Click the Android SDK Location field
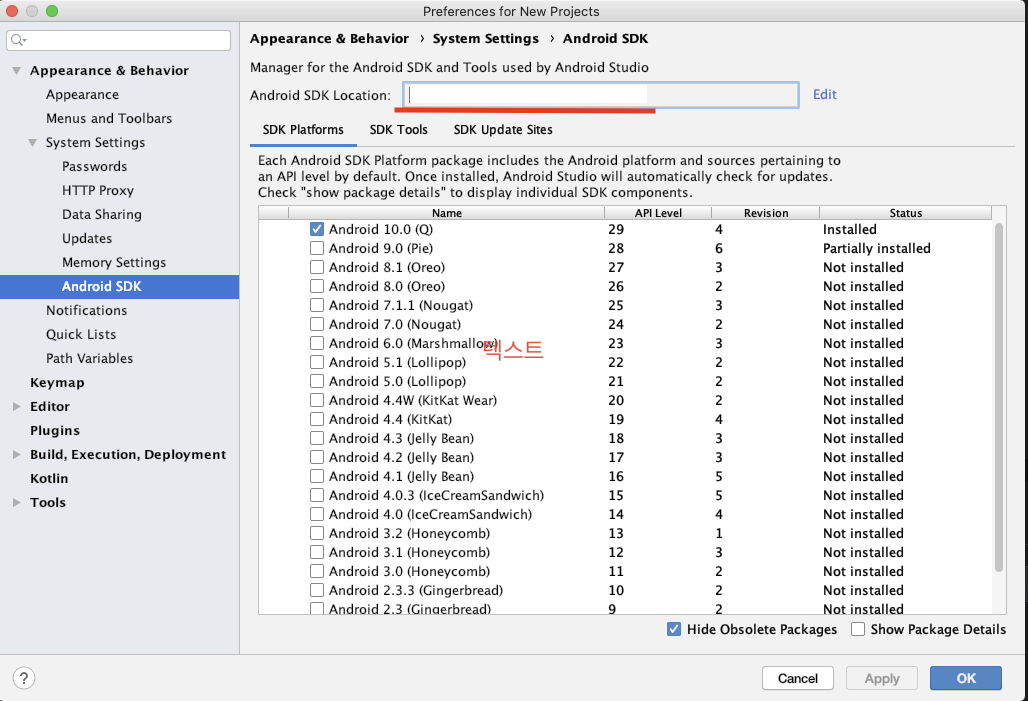Screen dimensions: 1028x701 point(601,95)
